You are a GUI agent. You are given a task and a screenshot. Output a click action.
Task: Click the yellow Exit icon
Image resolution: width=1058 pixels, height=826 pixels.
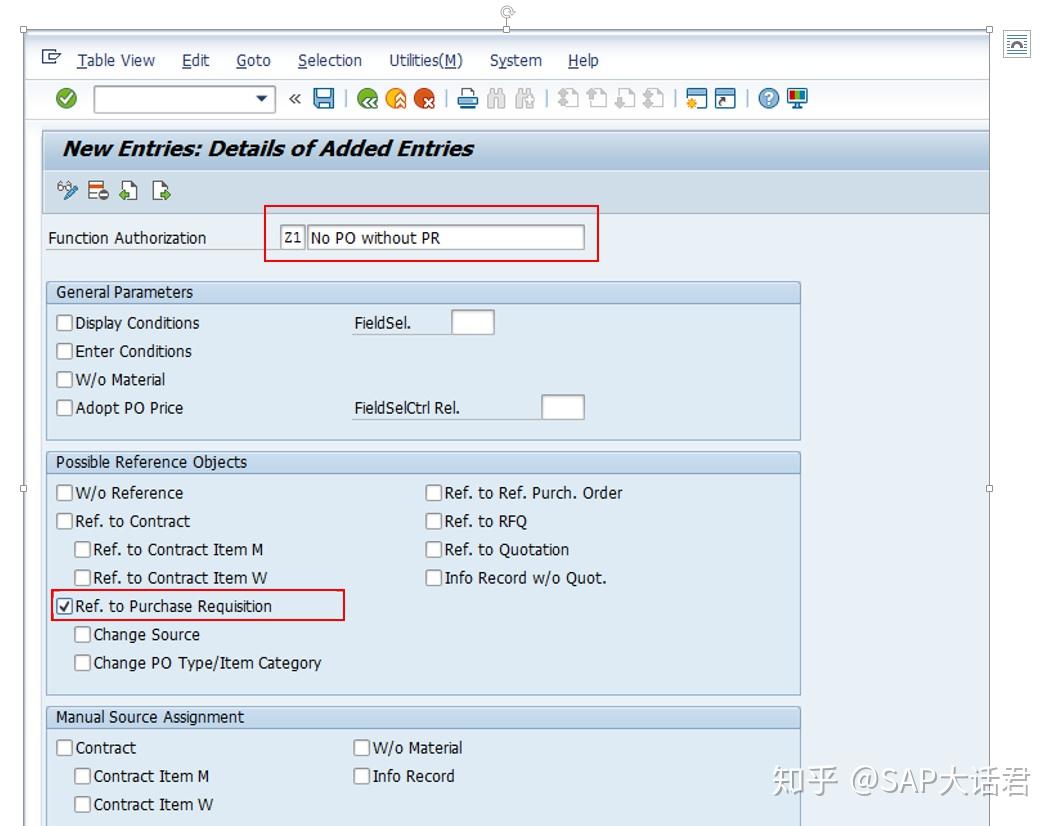[x=396, y=99]
